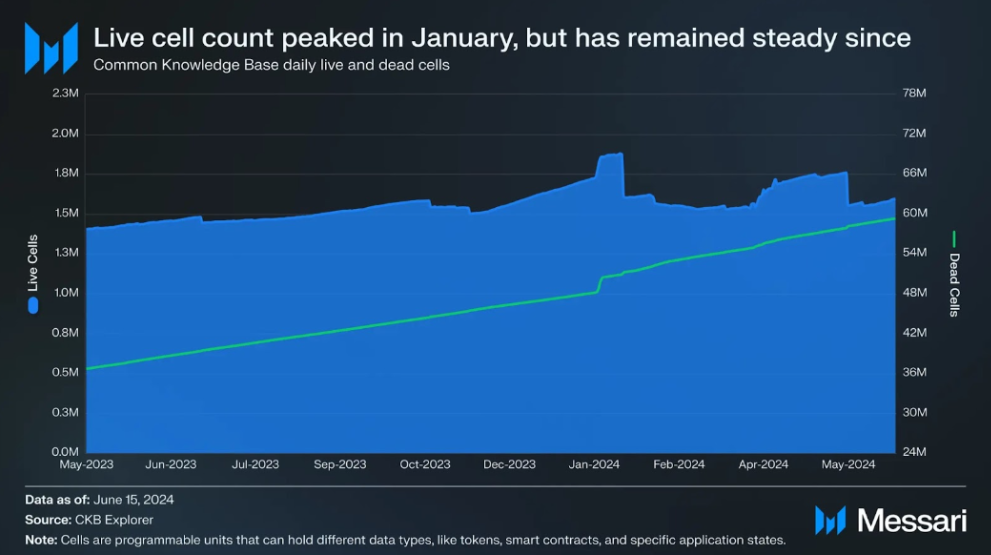Click the 2.3M left axis value

[x=65, y=93]
